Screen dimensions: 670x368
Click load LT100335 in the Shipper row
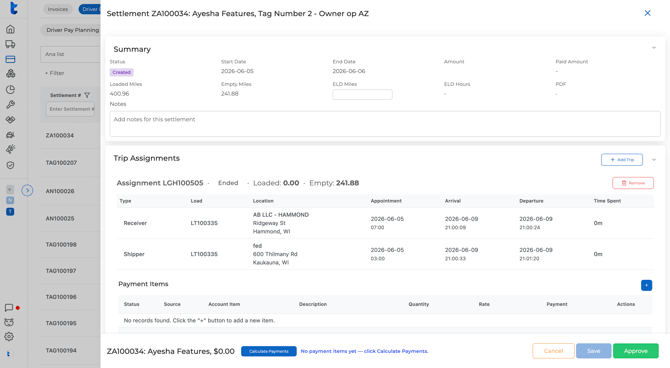coord(204,254)
